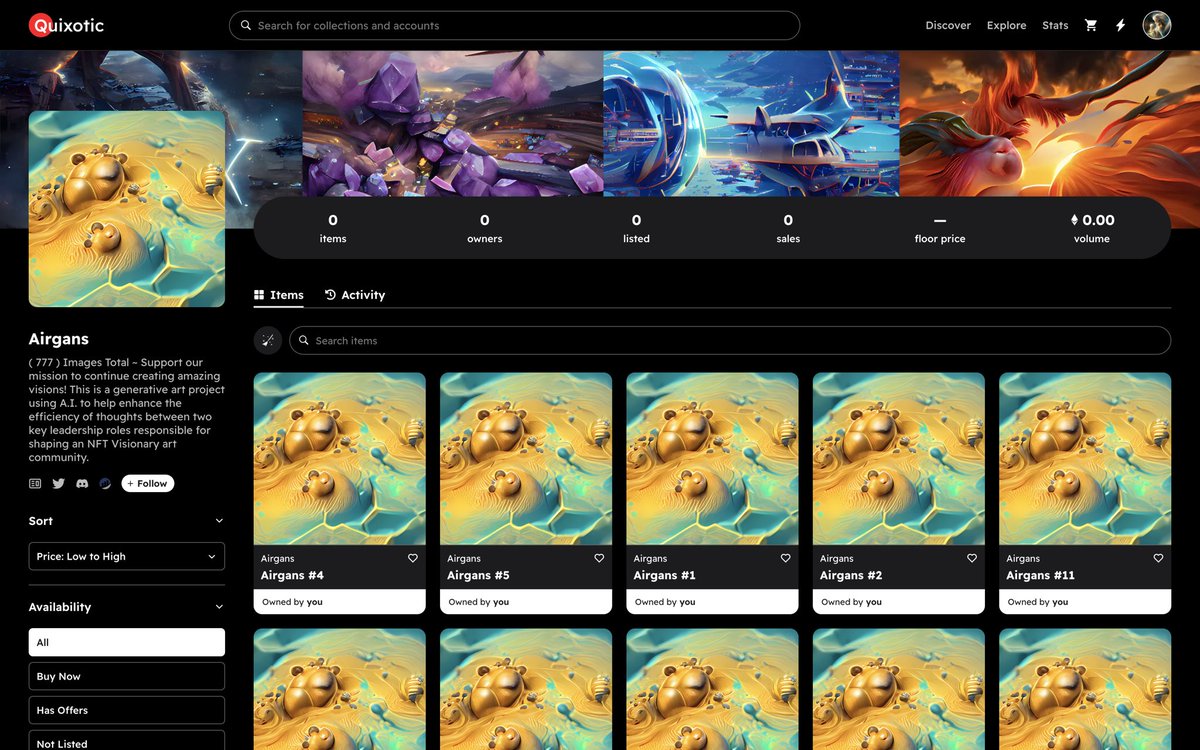Viewport: 1200px width, 750px height.
Task: Follow the Airgans collection
Action: (x=148, y=483)
